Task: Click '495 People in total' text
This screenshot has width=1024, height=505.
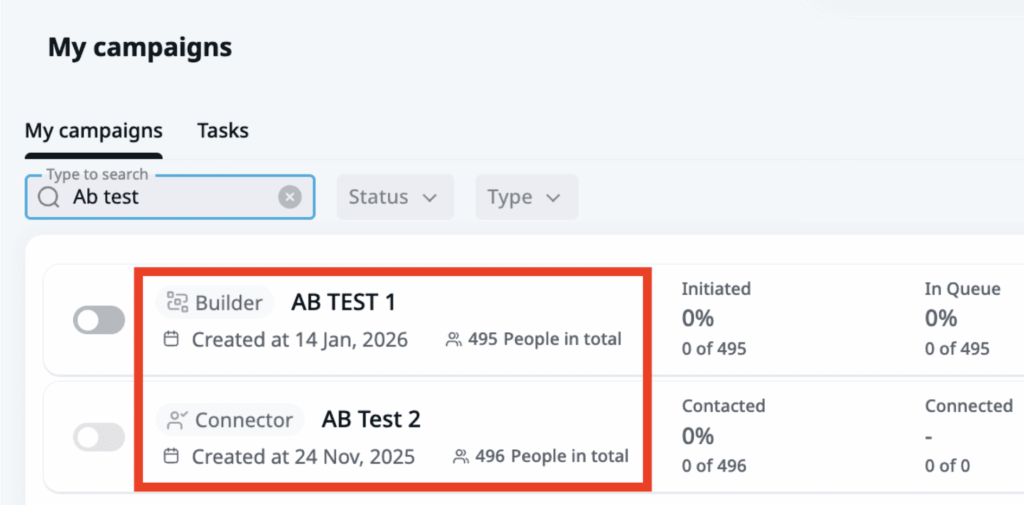Action: point(545,340)
